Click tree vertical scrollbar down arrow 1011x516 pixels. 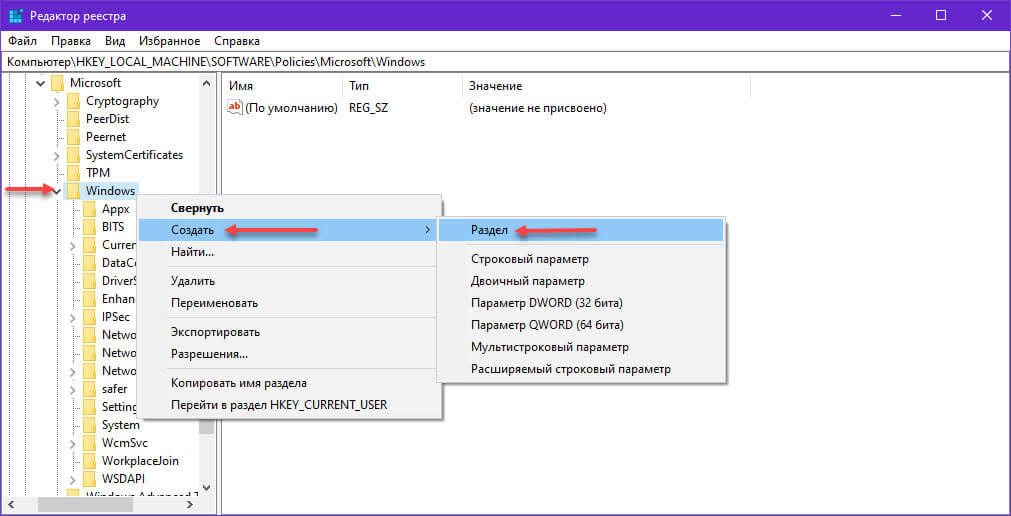coord(206,488)
